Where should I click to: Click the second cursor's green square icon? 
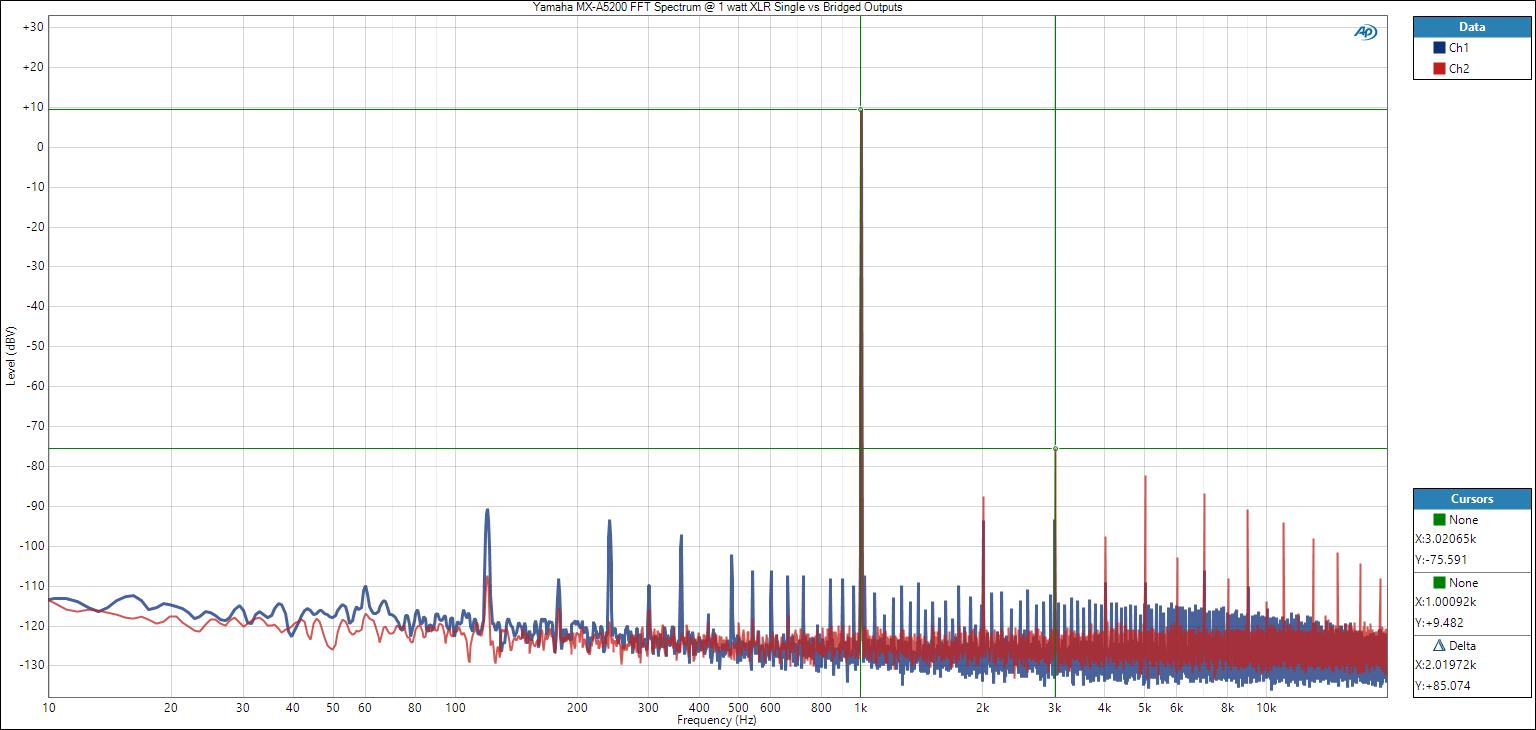(x=1439, y=583)
